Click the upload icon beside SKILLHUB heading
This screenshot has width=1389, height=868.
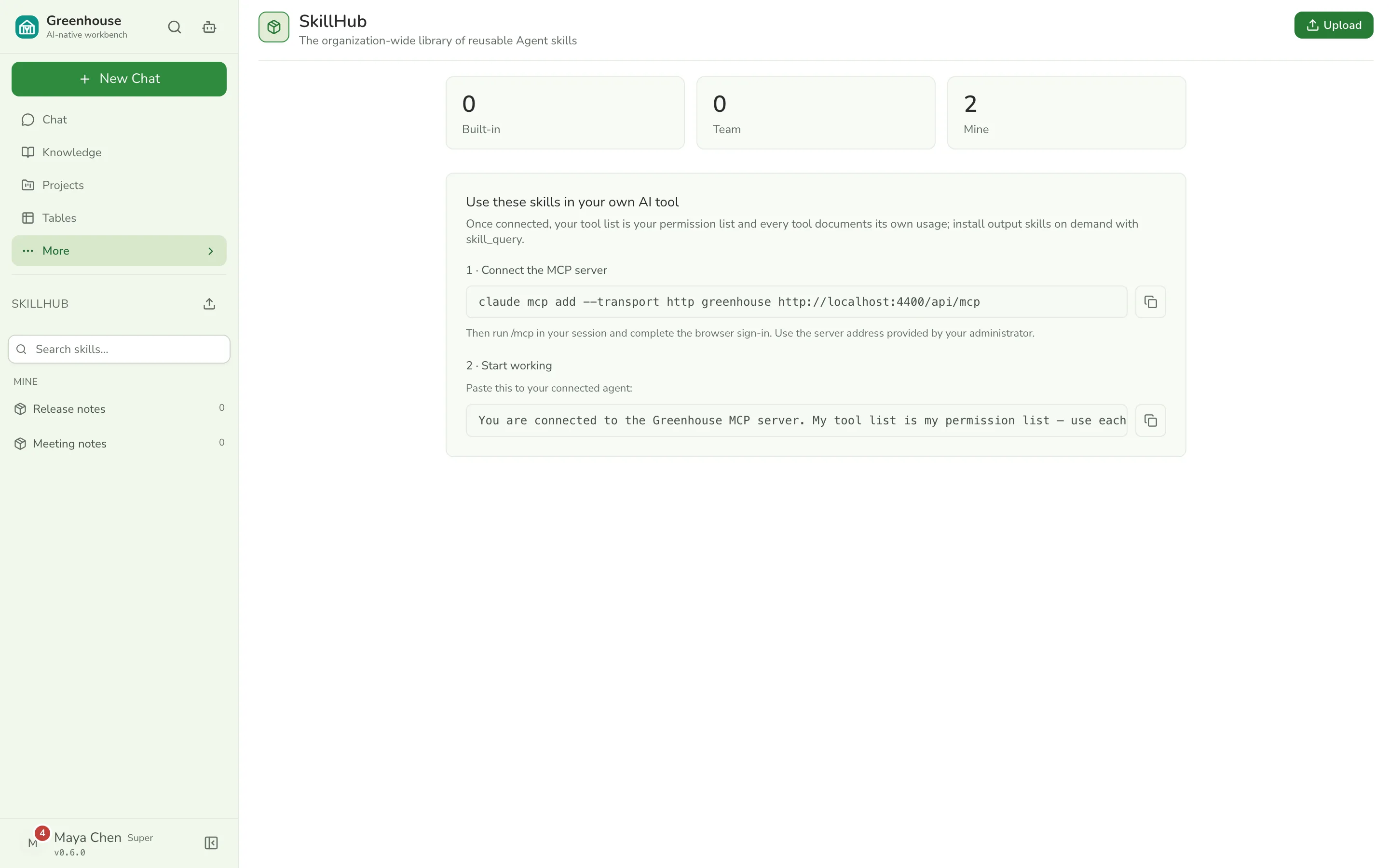coord(209,304)
